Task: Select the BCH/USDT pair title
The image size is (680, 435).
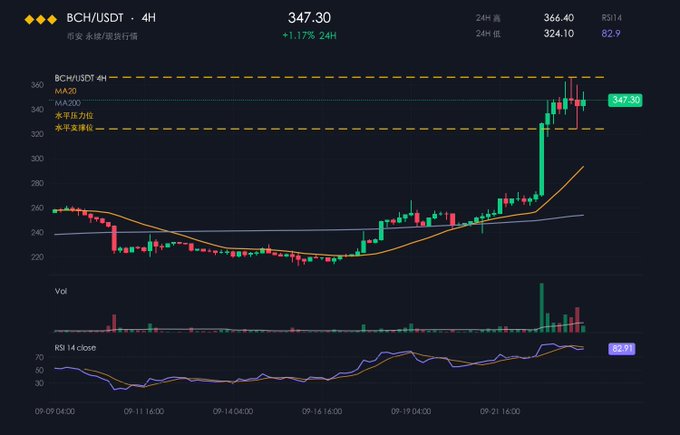Action: (95, 18)
